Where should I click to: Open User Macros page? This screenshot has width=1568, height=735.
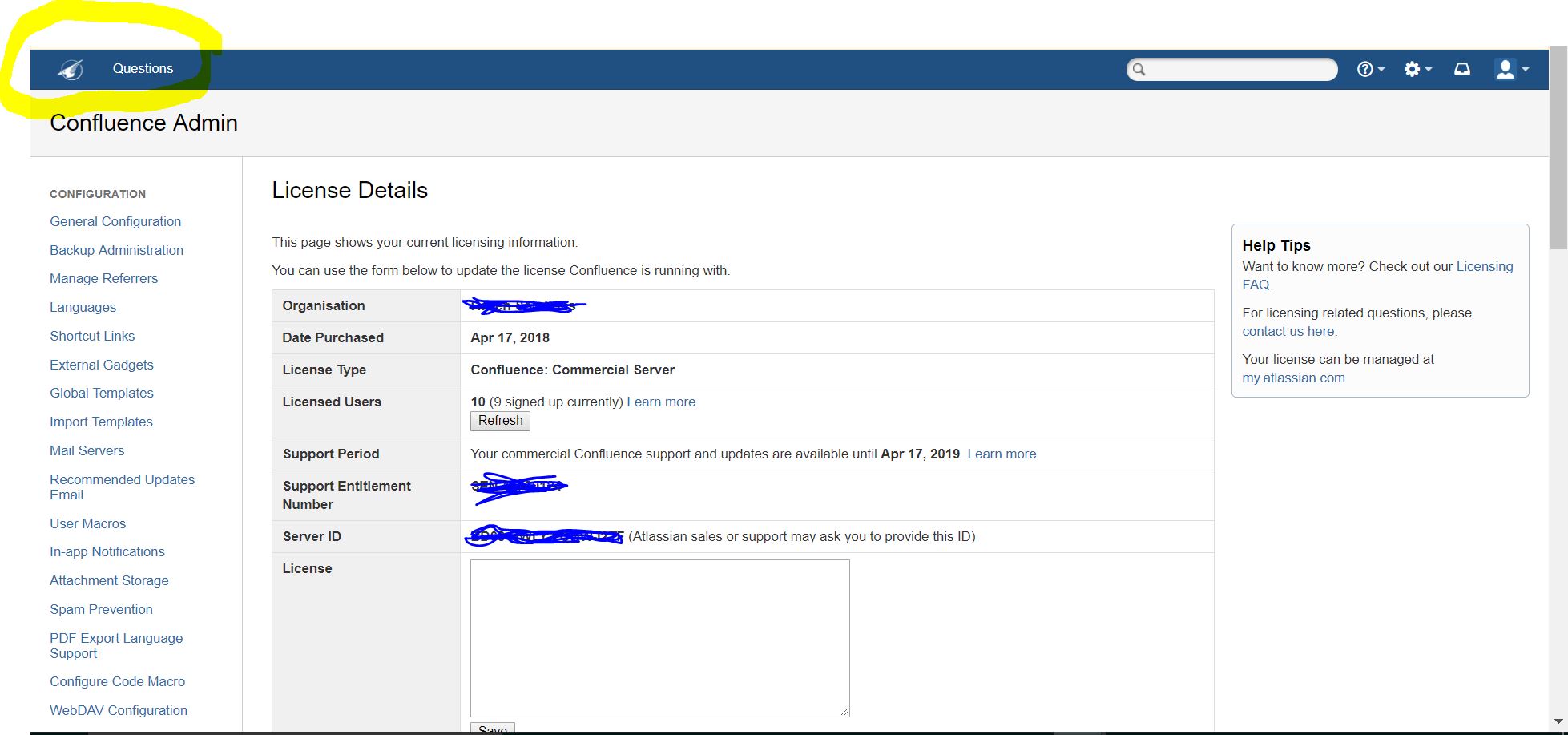point(87,523)
